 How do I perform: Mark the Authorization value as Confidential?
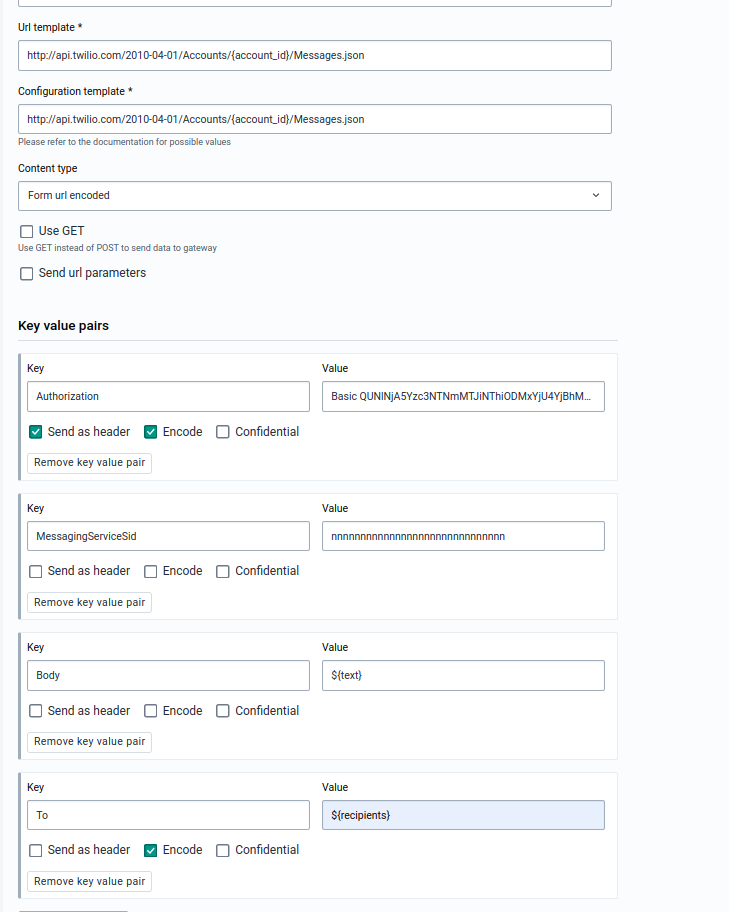click(223, 432)
